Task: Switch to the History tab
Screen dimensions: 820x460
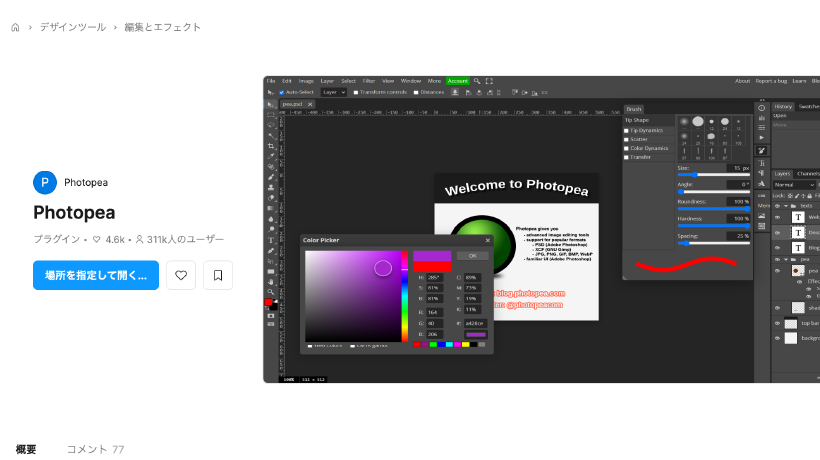Action: tap(783, 107)
